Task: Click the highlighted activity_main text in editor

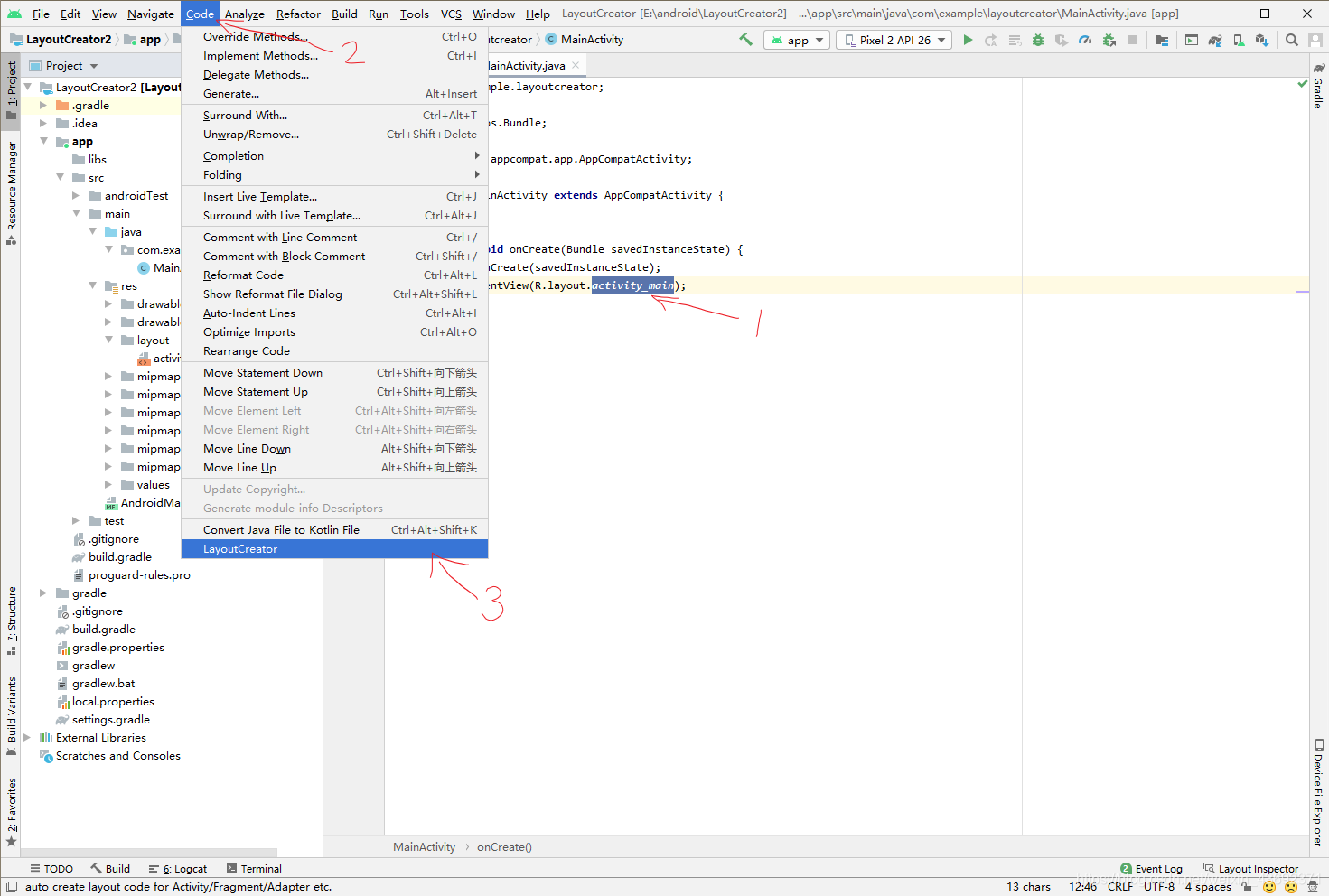Action: click(633, 285)
